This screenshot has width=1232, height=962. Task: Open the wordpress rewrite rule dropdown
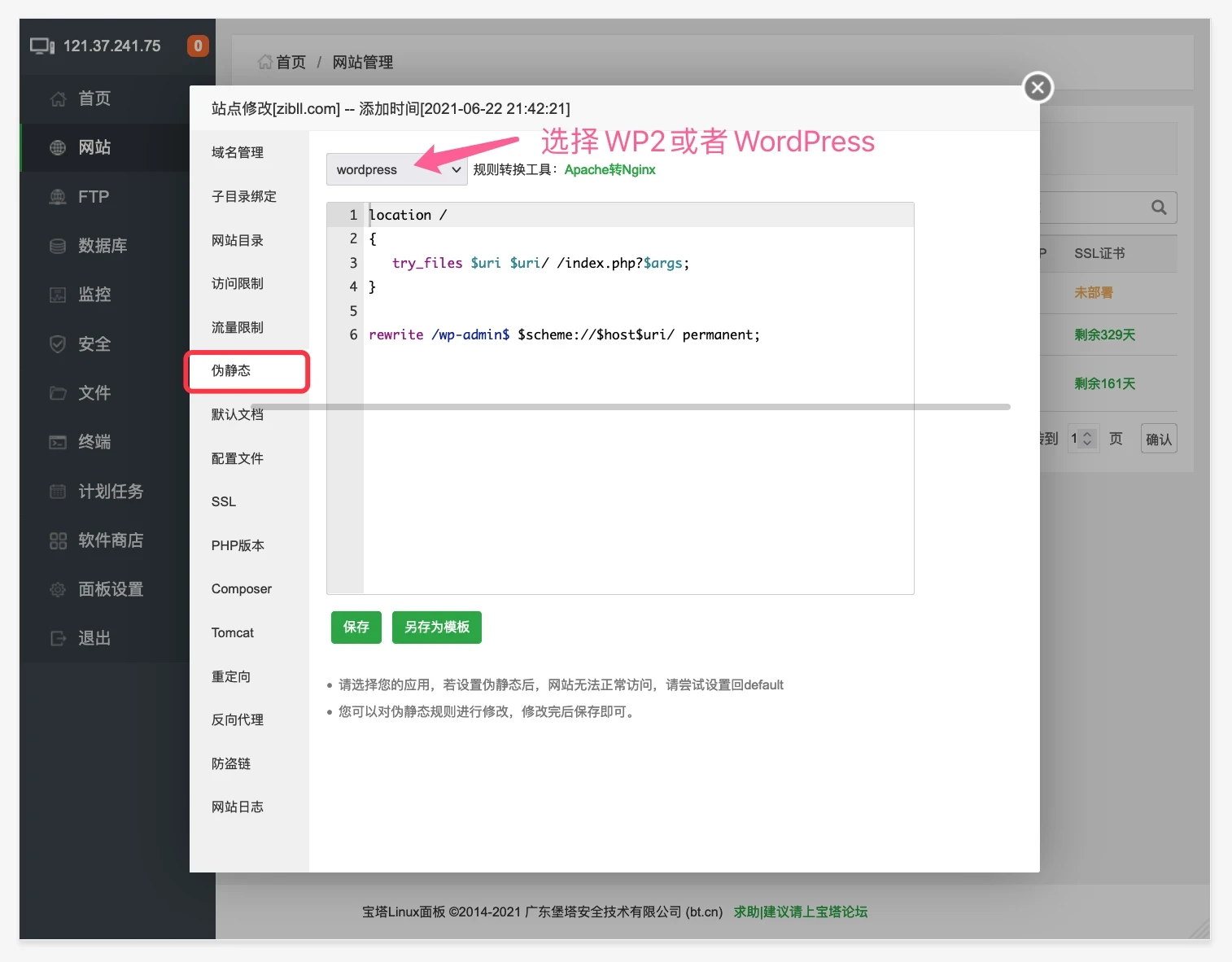(x=396, y=169)
